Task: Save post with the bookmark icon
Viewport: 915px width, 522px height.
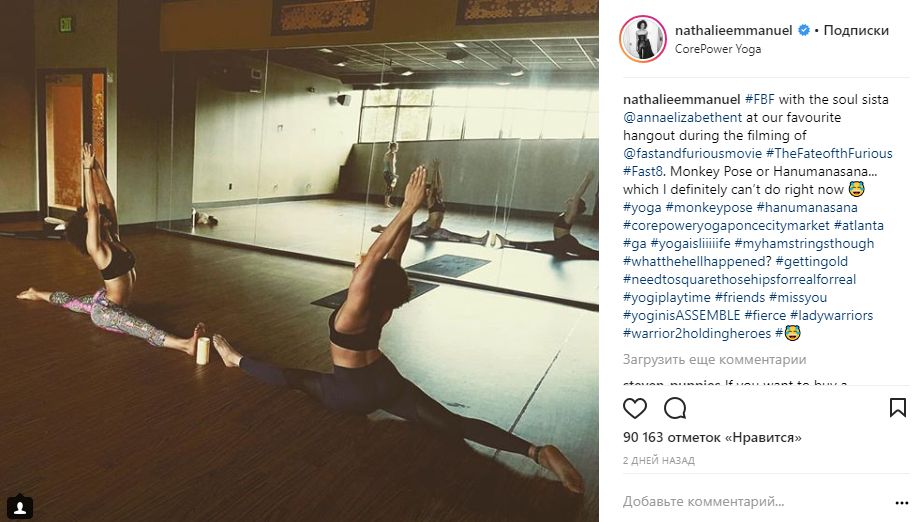Action: tap(897, 408)
